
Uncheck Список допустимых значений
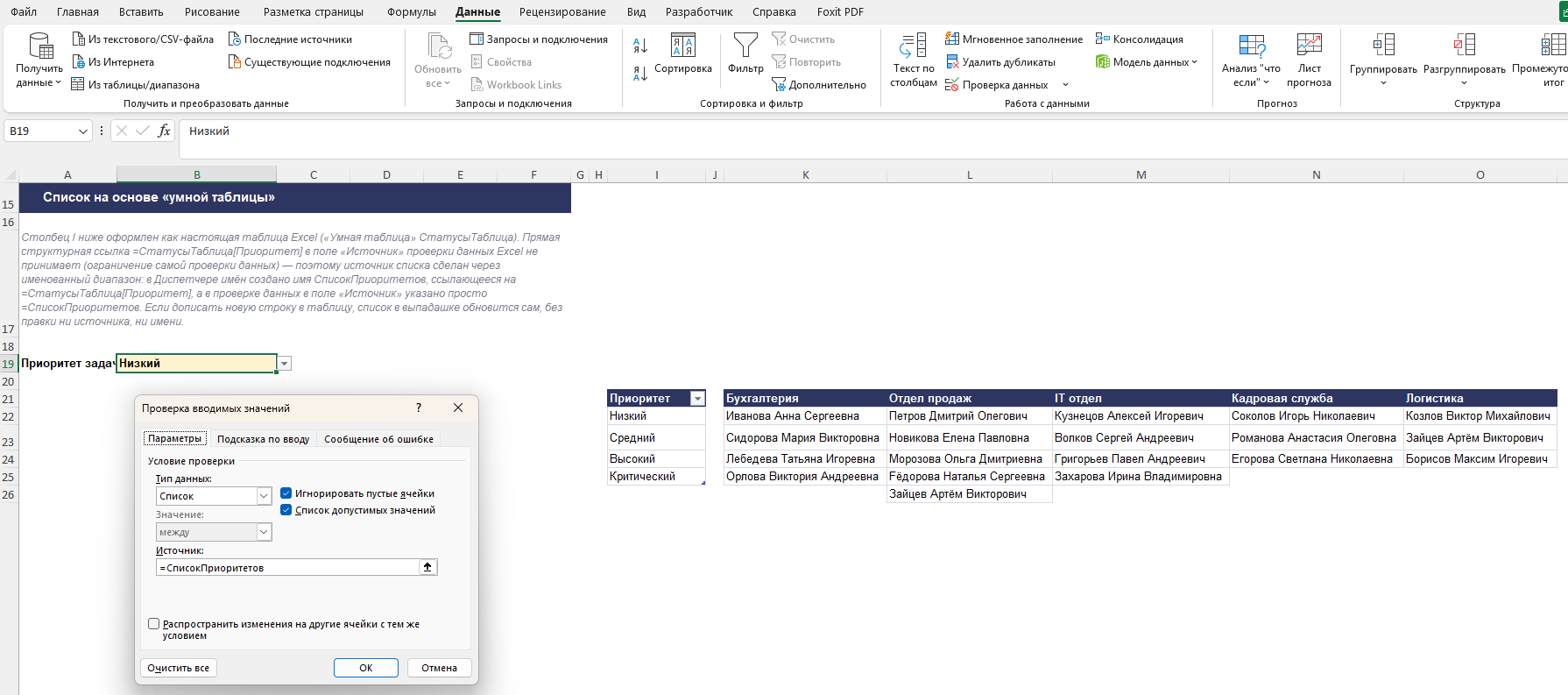point(286,510)
